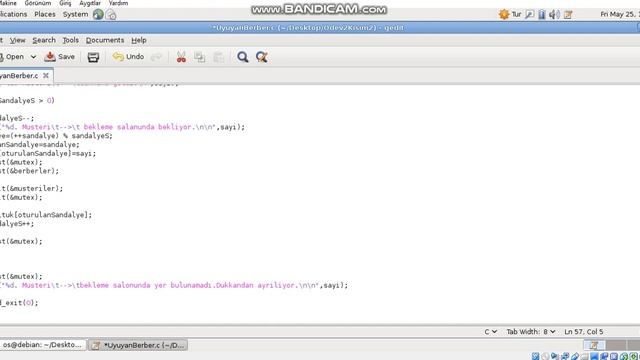Click the Copy toolbar icon
The image size is (640, 360).
[x=200, y=57]
